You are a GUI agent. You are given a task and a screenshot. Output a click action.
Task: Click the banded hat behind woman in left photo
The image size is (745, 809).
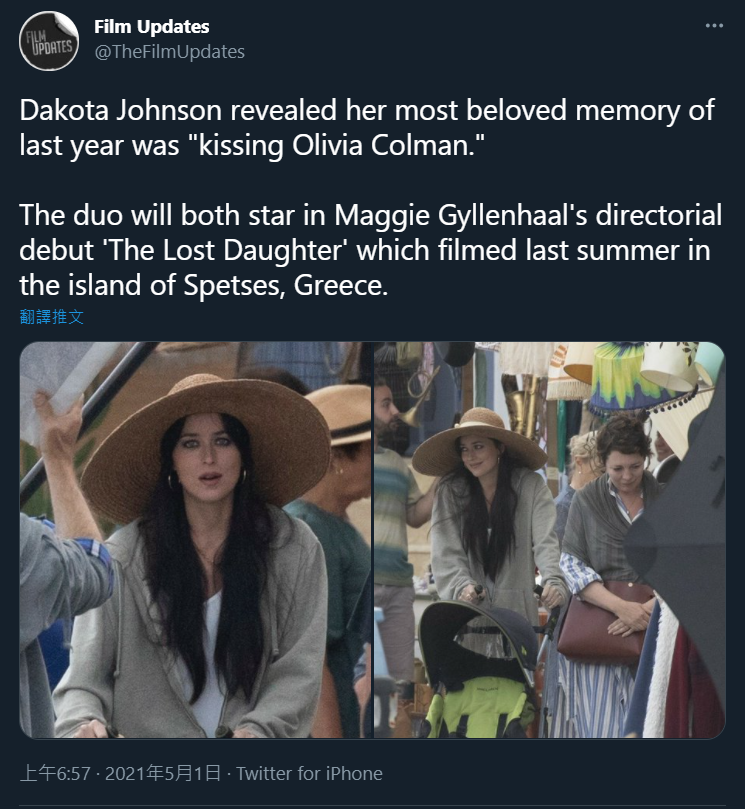[x=341, y=415]
